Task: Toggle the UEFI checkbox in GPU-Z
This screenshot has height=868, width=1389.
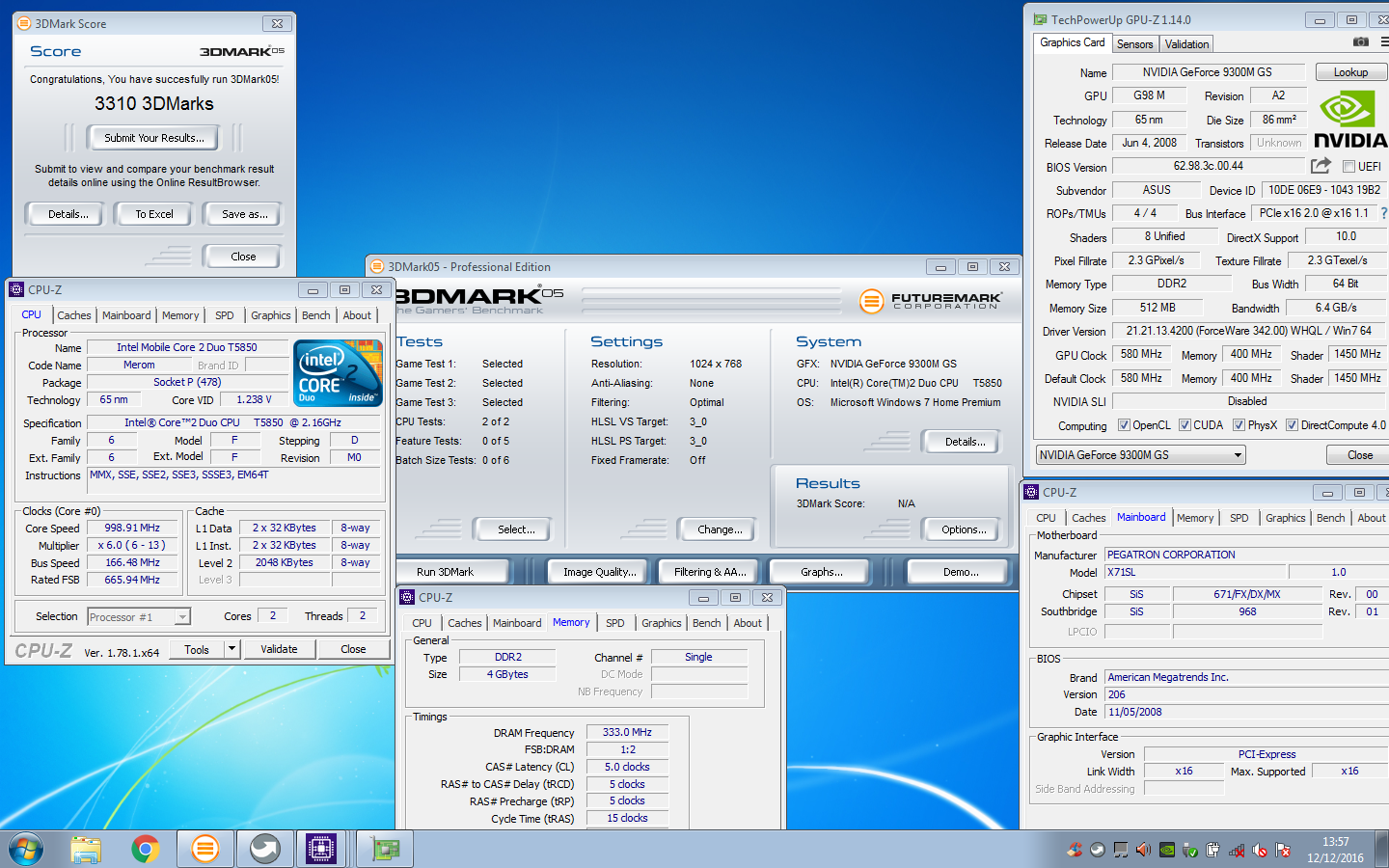Action: point(1348,167)
